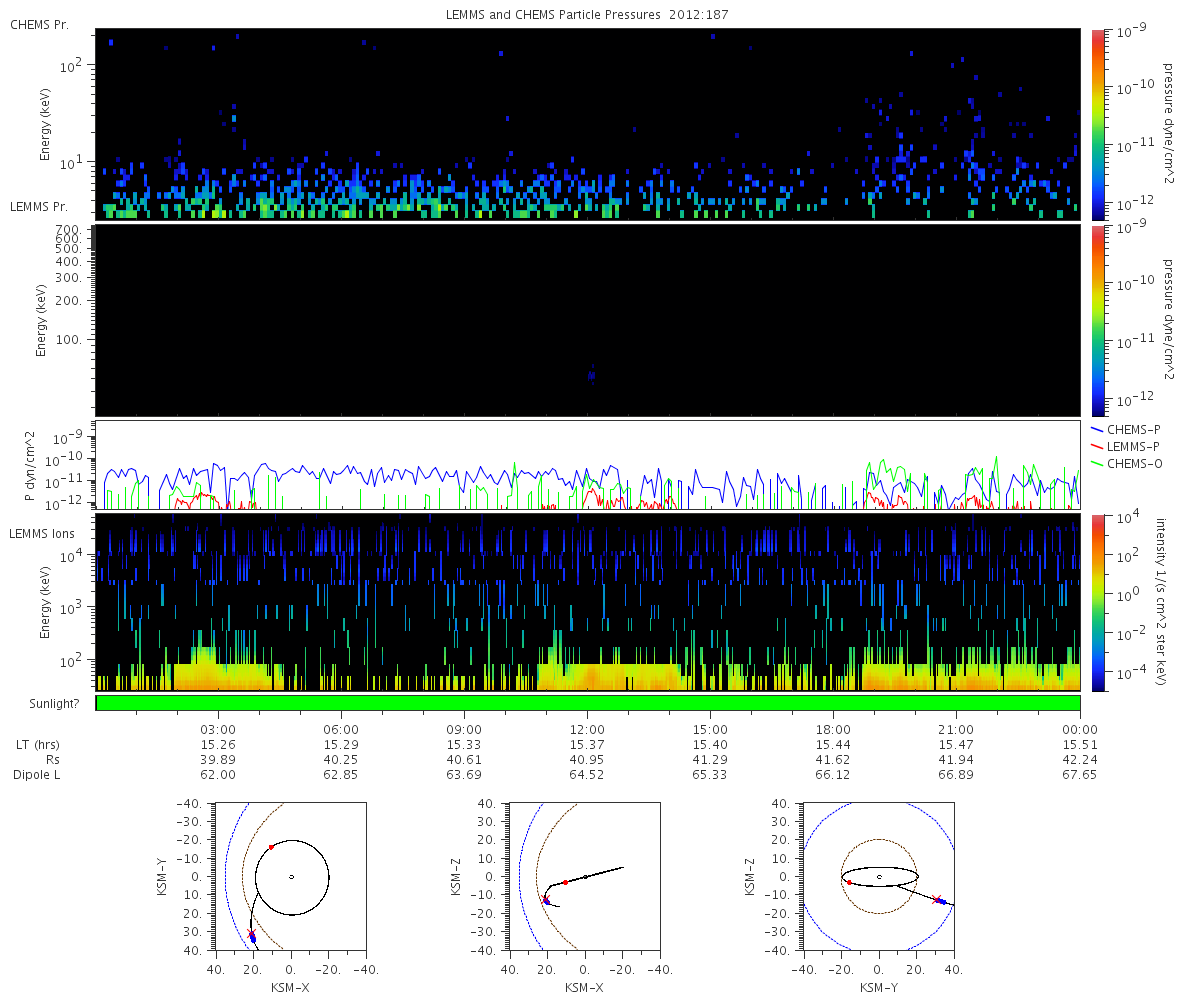The width and height of the screenshot is (1200, 1000).
Task: Open the KSM-X versus KSM-Y orbit plot
Action: [x=291, y=877]
